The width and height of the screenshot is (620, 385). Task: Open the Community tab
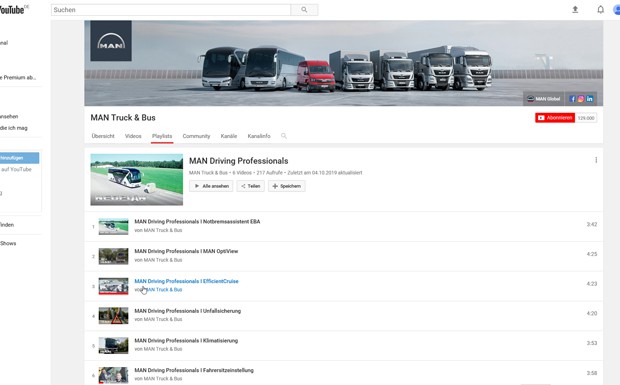(197, 136)
